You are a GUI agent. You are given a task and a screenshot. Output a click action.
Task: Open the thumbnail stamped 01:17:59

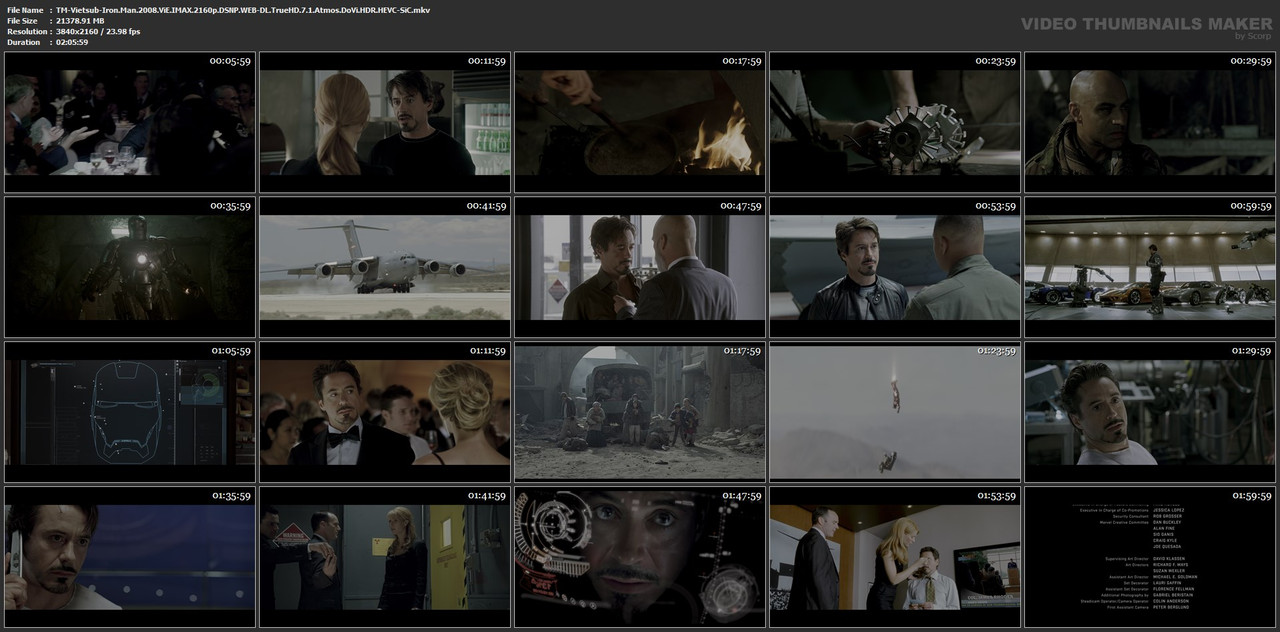click(x=640, y=412)
